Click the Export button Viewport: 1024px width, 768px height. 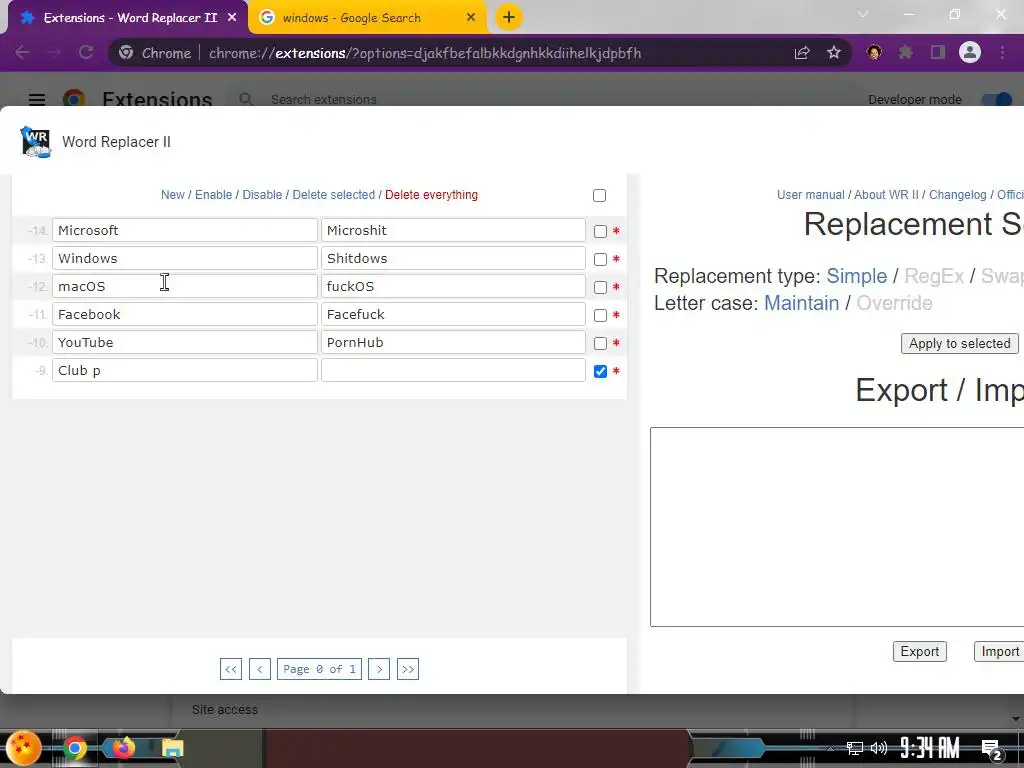(920, 651)
